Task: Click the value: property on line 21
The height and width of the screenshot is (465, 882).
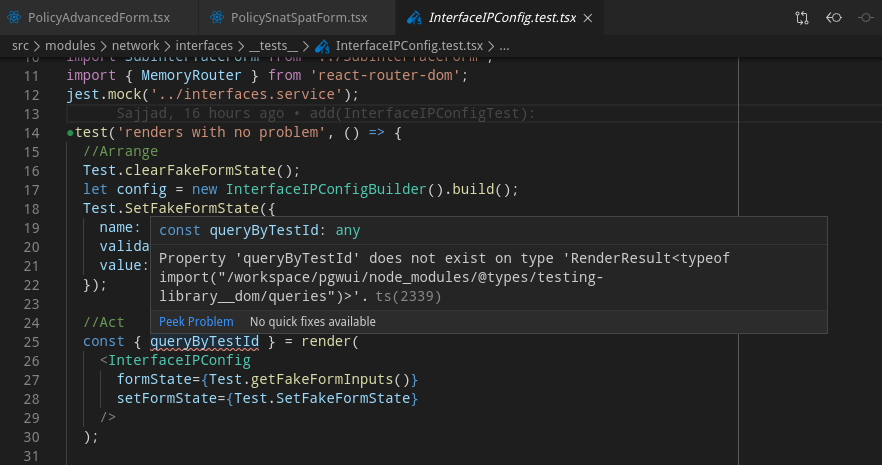Action: tap(124, 265)
